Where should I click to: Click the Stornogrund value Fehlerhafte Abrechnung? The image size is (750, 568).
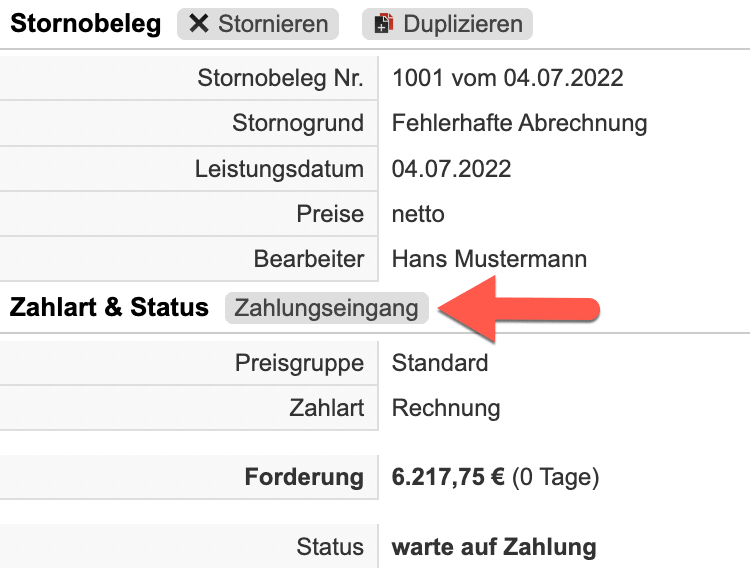(x=519, y=124)
